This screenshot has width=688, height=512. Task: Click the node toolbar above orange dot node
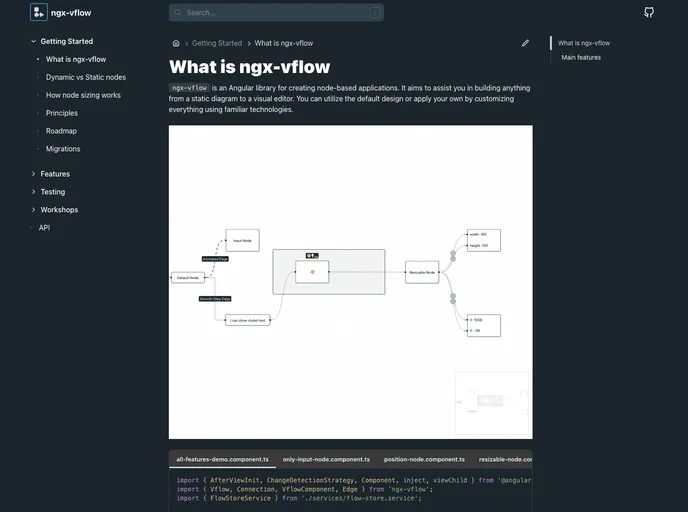click(x=312, y=256)
